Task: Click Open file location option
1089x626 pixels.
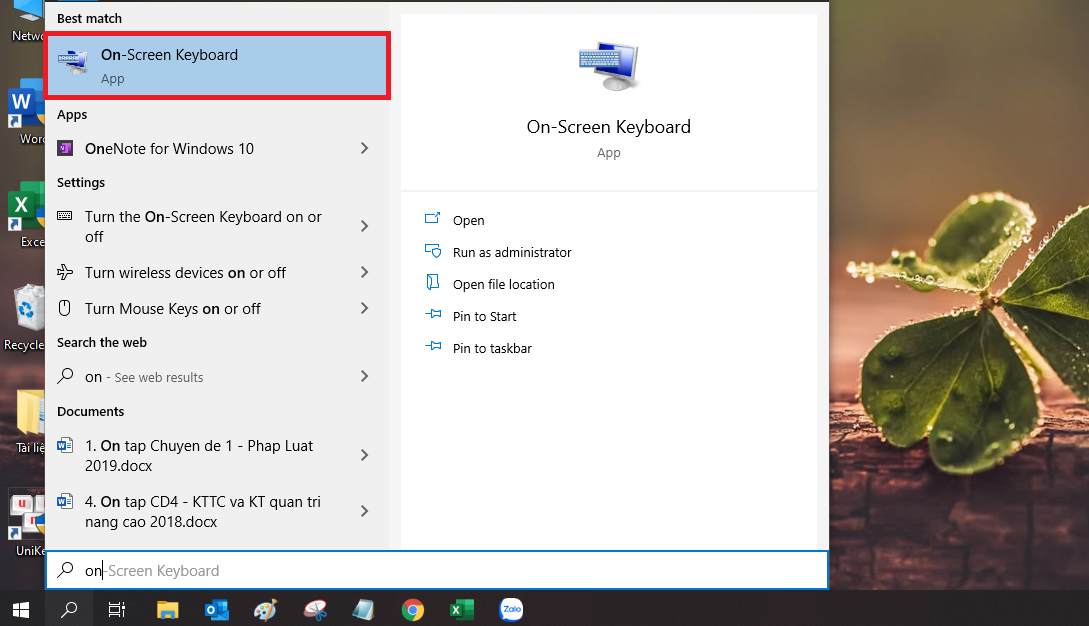Action: pos(503,284)
